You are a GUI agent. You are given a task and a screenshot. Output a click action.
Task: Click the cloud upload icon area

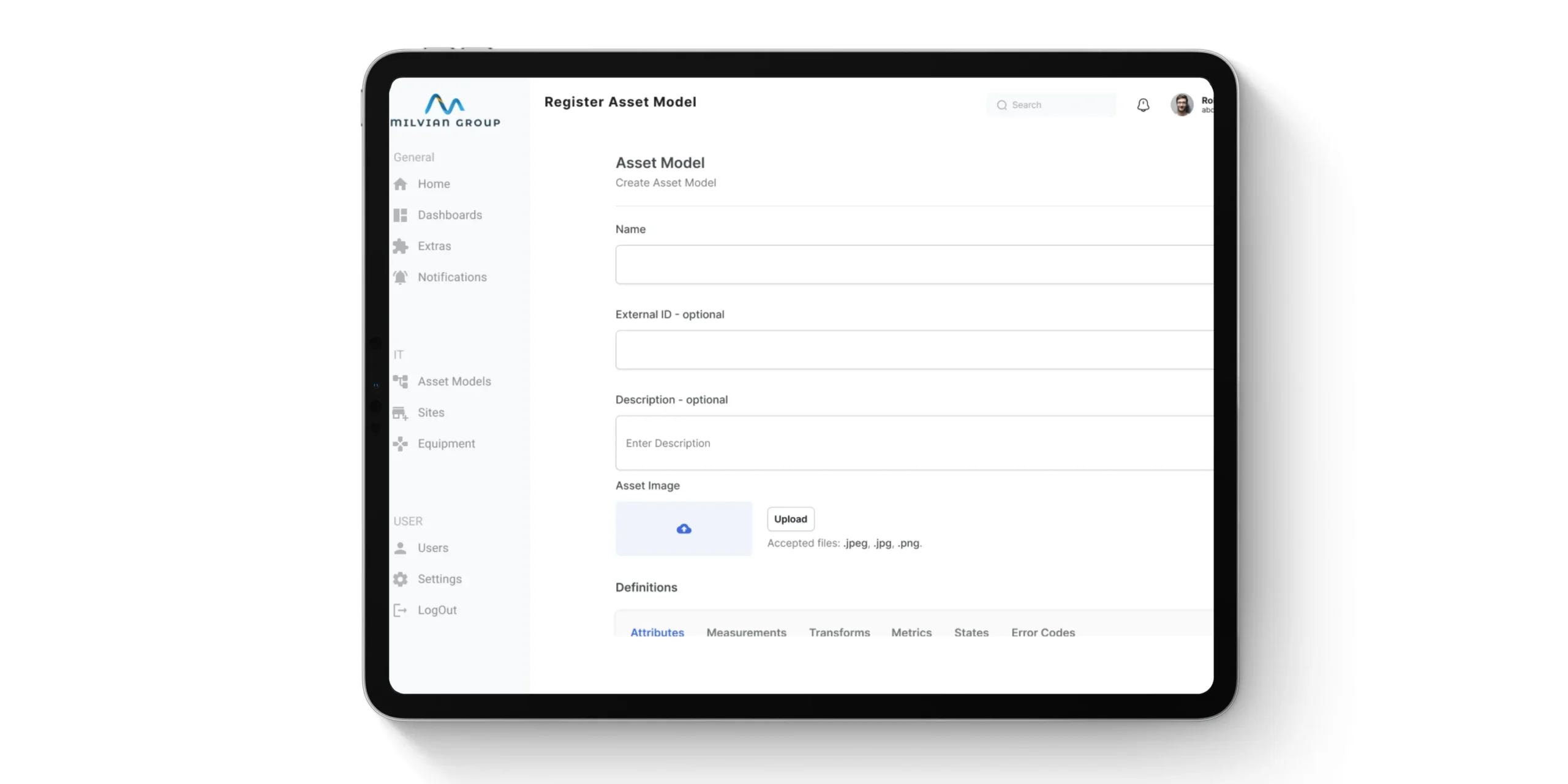(684, 529)
